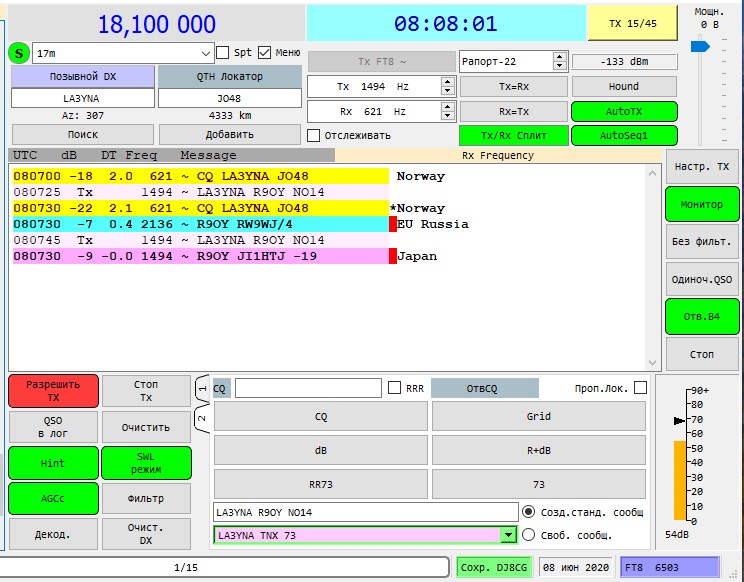
Task: Toggle the RRR checkbox
Action: pyautogui.click(x=395, y=388)
